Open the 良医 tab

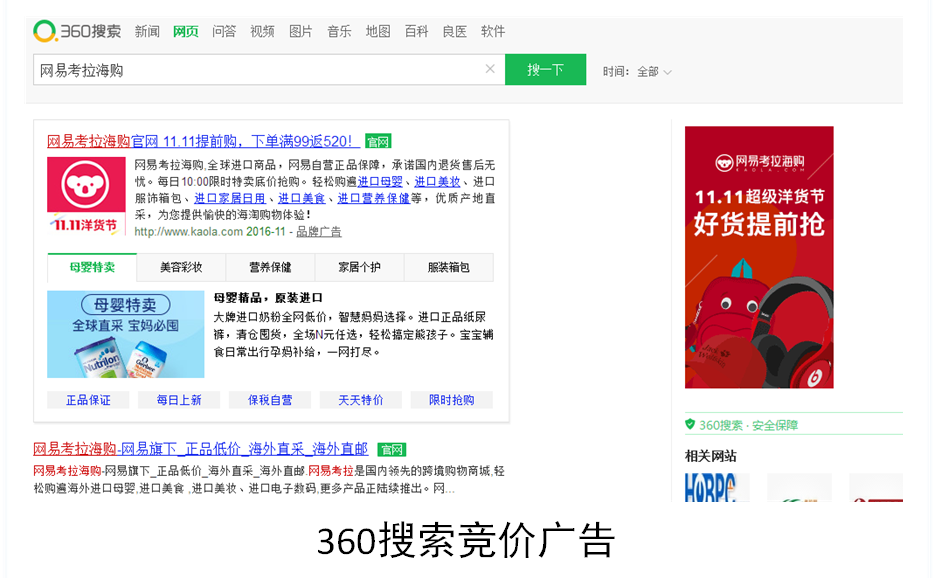[x=454, y=31]
